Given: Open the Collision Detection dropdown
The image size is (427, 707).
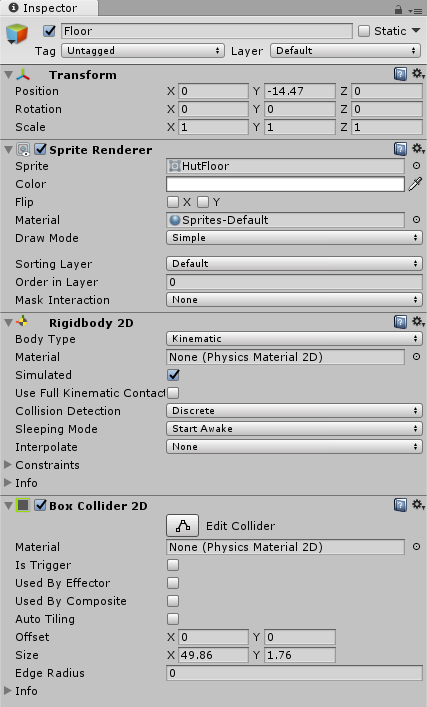Looking at the screenshot, I should [x=294, y=411].
